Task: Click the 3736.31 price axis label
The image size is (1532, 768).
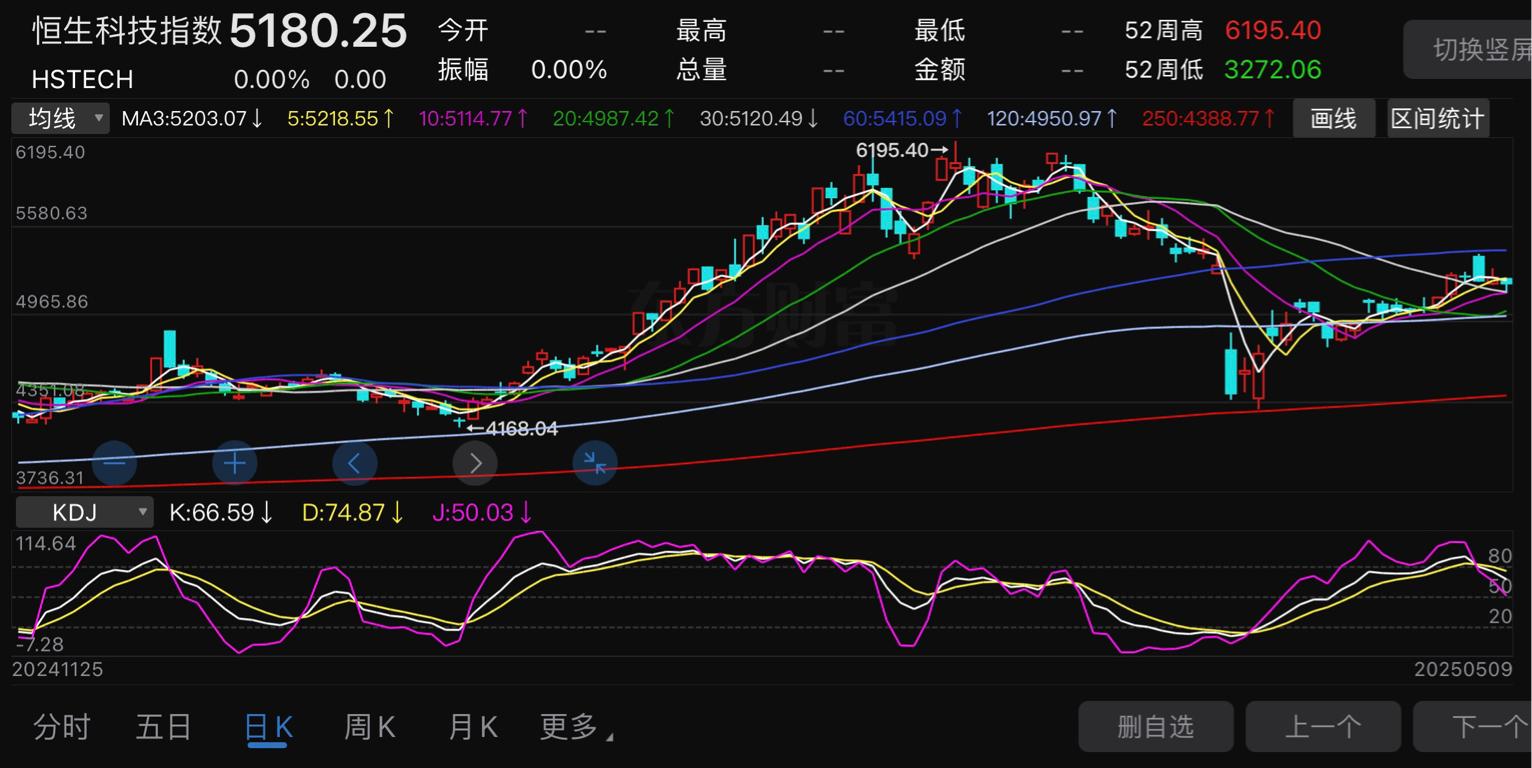Action: (50, 478)
